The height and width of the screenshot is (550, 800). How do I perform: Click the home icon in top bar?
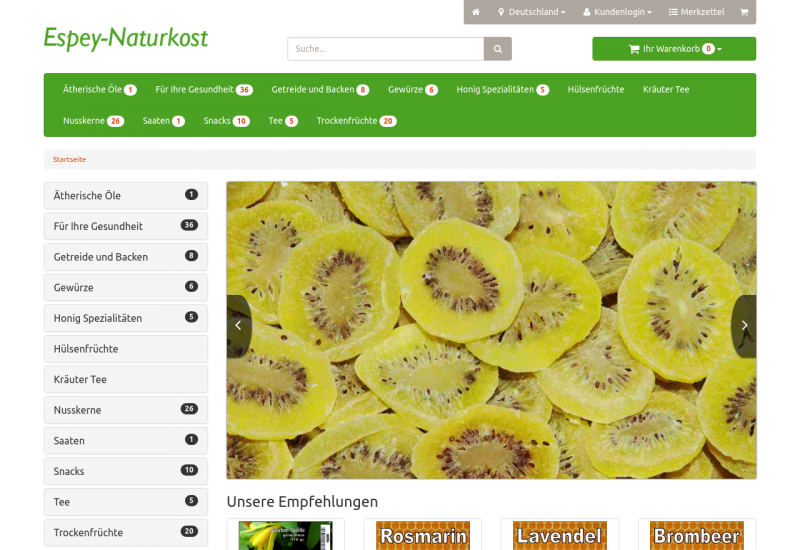(476, 12)
